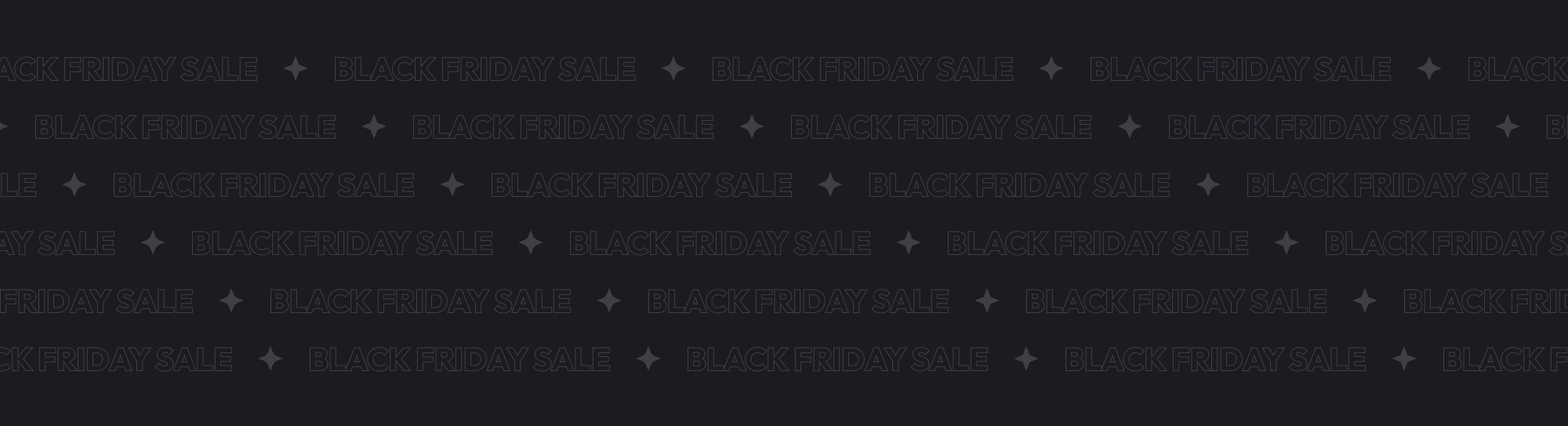The image size is (1568, 426).
Task: Click the first star in the bottom row
Action: (x=270, y=359)
